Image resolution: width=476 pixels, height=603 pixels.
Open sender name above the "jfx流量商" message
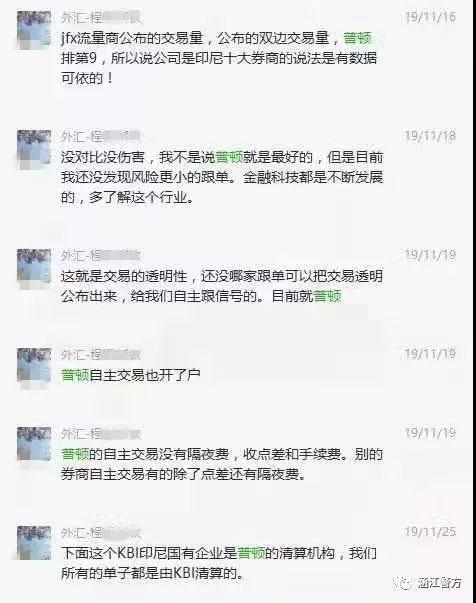click(x=101, y=17)
